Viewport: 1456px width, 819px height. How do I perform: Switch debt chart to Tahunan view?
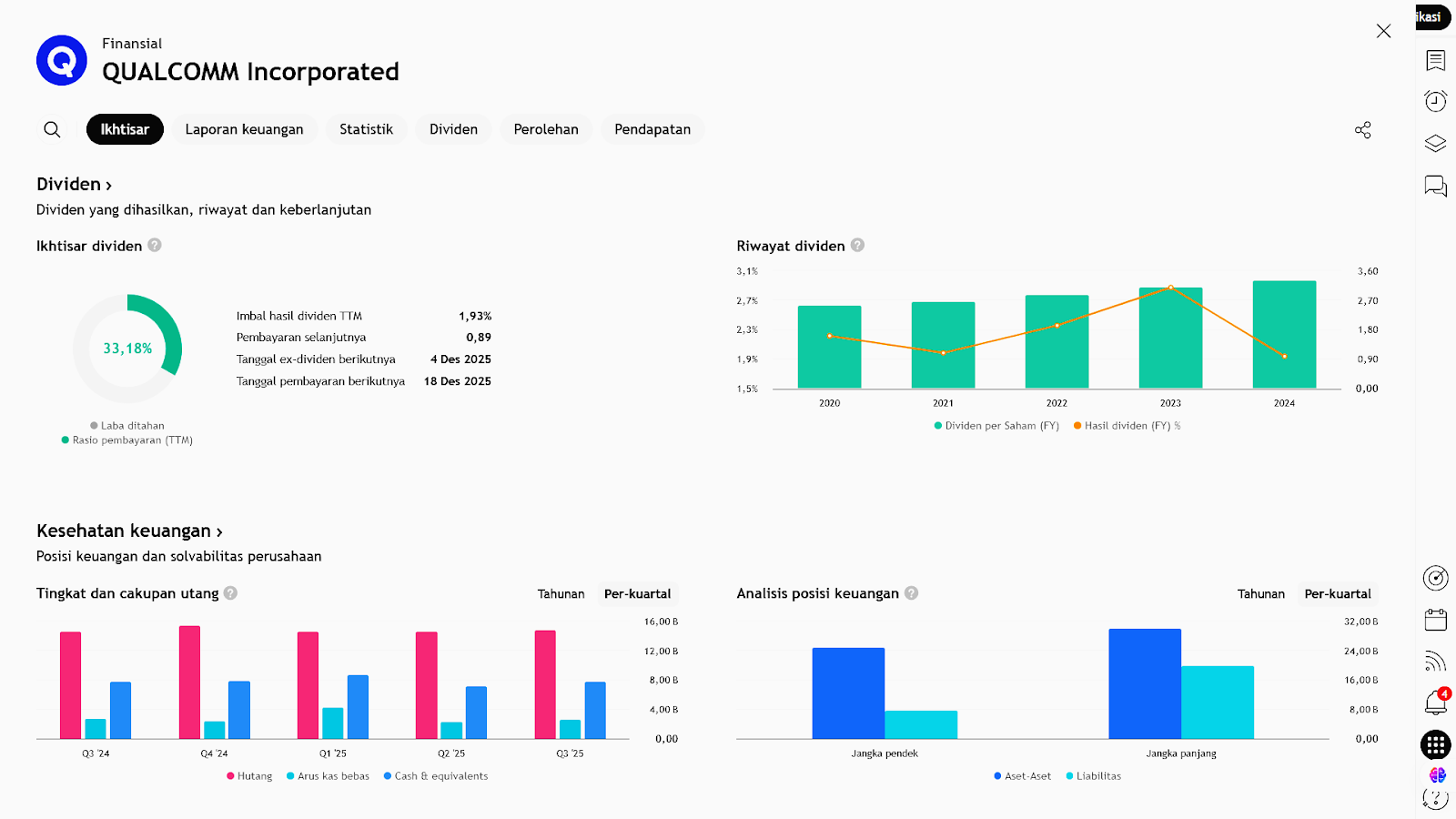(561, 594)
